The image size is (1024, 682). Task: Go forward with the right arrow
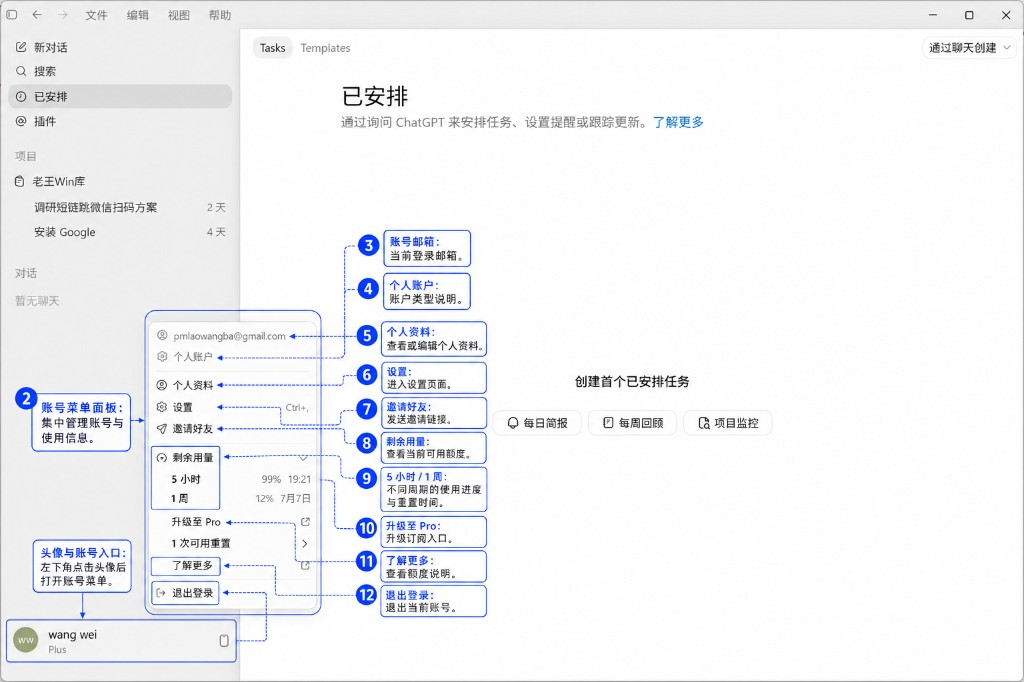(63, 14)
